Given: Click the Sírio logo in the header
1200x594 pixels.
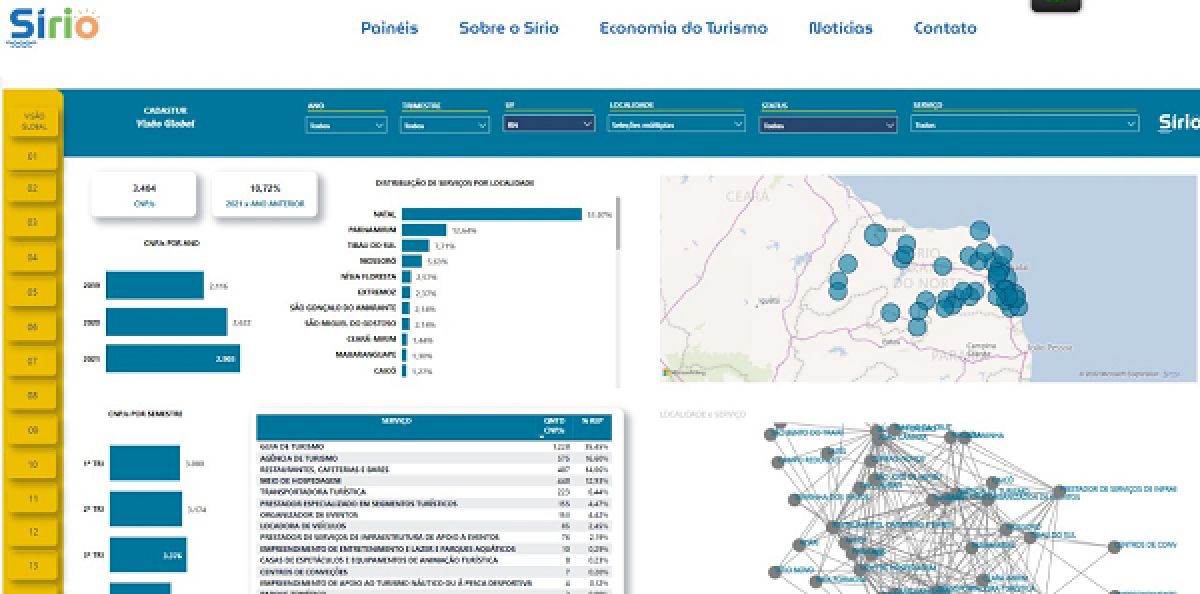Looking at the screenshot, I should 54,23.
